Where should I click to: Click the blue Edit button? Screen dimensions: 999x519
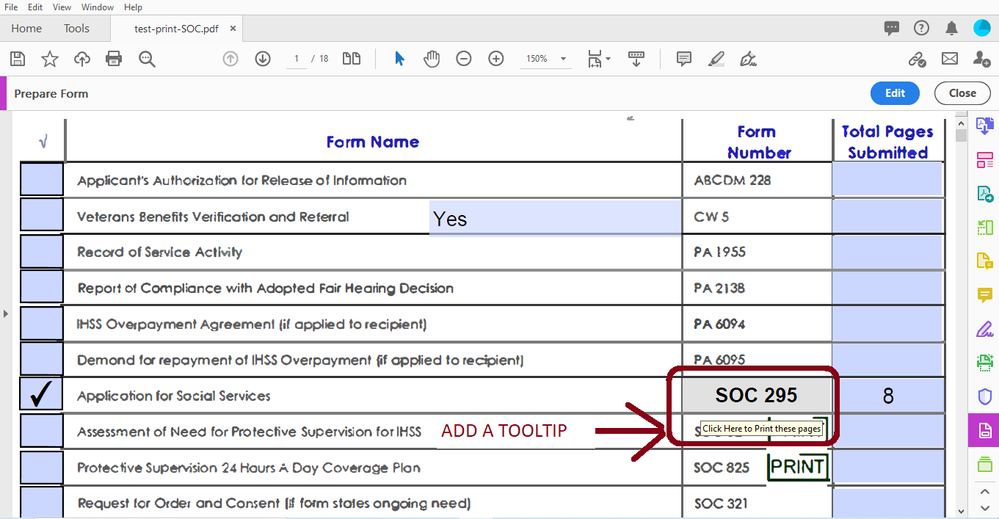pyautogui.click(x=895, y=93)
